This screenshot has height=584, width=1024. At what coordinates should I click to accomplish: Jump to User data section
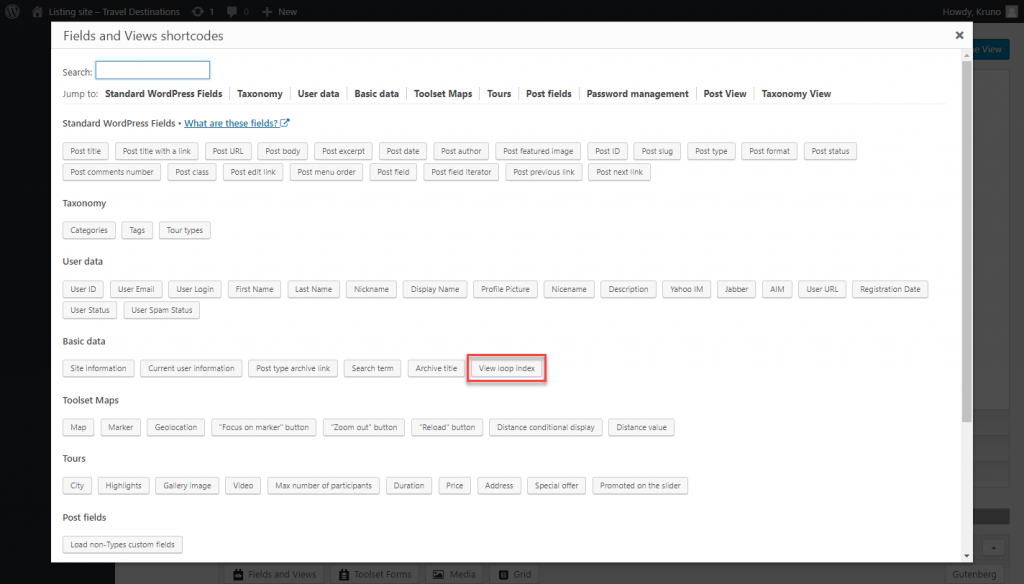pos(318,93)
